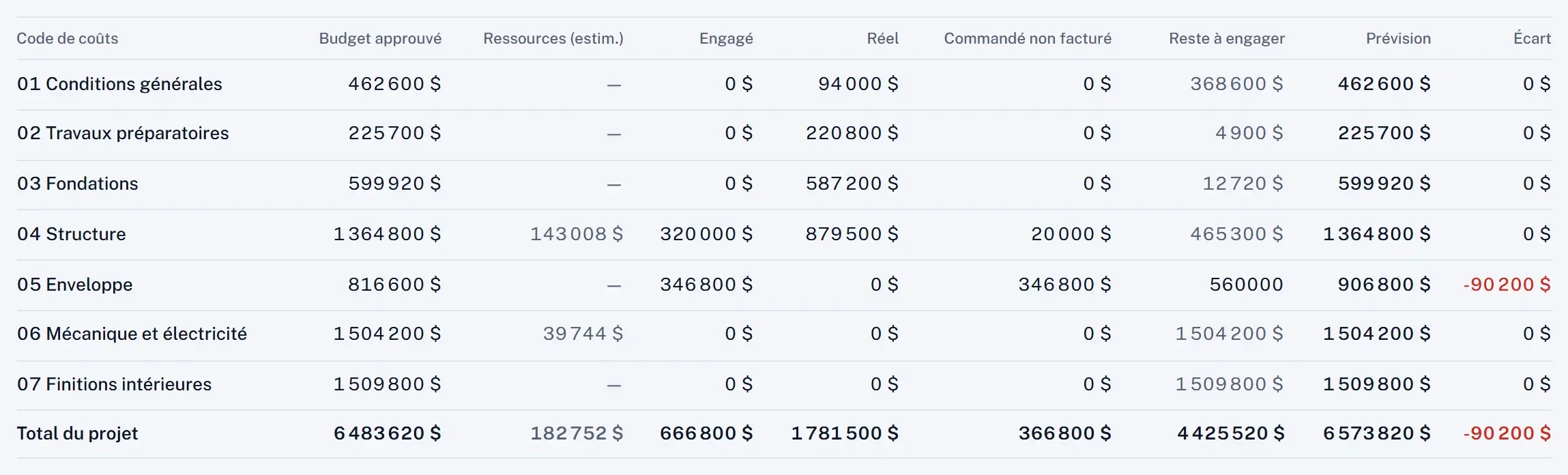Viewport: 1568px width, 475px height.
Task: Click the 906 800 $ Prévision value for Enveloppe
Action: point(1384,285)
